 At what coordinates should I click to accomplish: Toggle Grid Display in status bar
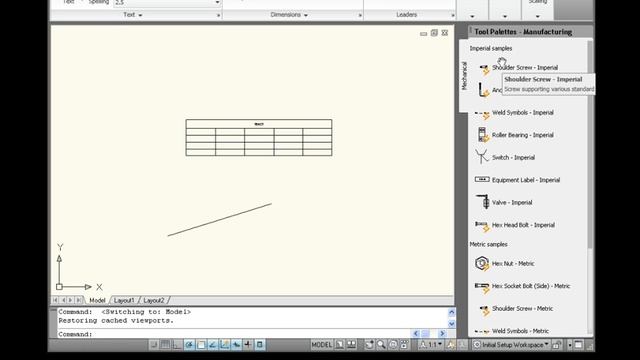click(165, 344)
